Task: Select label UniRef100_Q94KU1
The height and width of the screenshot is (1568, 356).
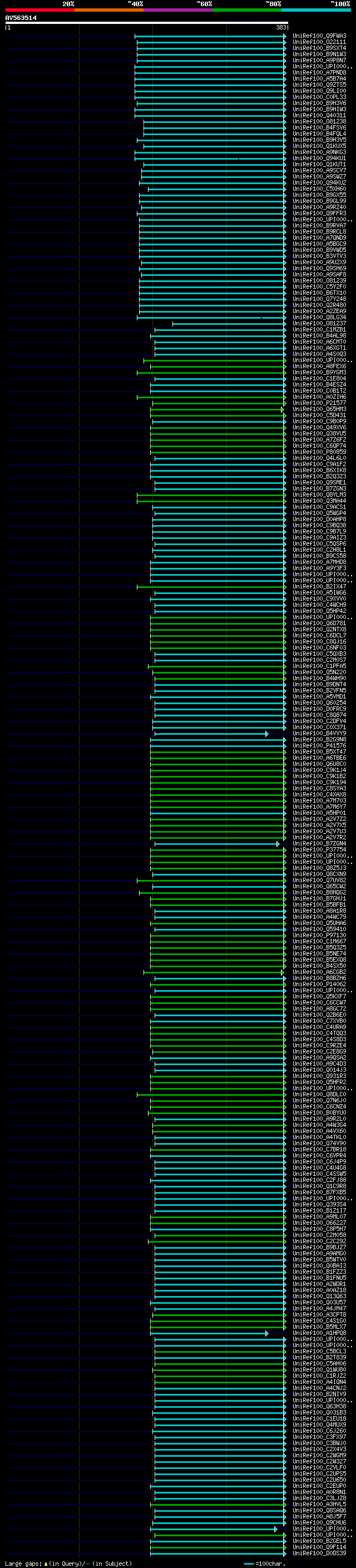Action: [x=319, y=159]
